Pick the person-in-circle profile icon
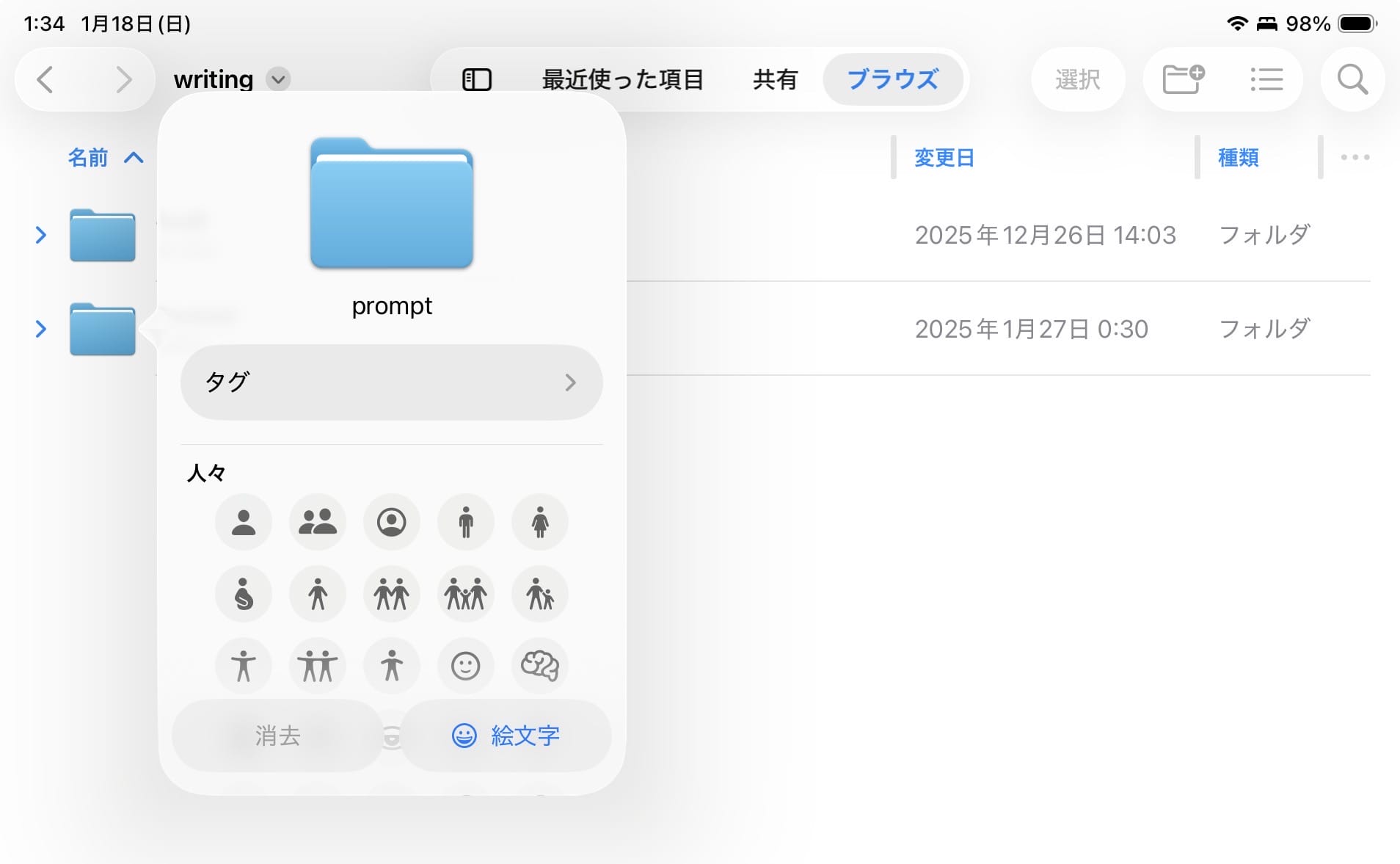Viewport: 1400px width, 864px height. (x=391, y=522)
